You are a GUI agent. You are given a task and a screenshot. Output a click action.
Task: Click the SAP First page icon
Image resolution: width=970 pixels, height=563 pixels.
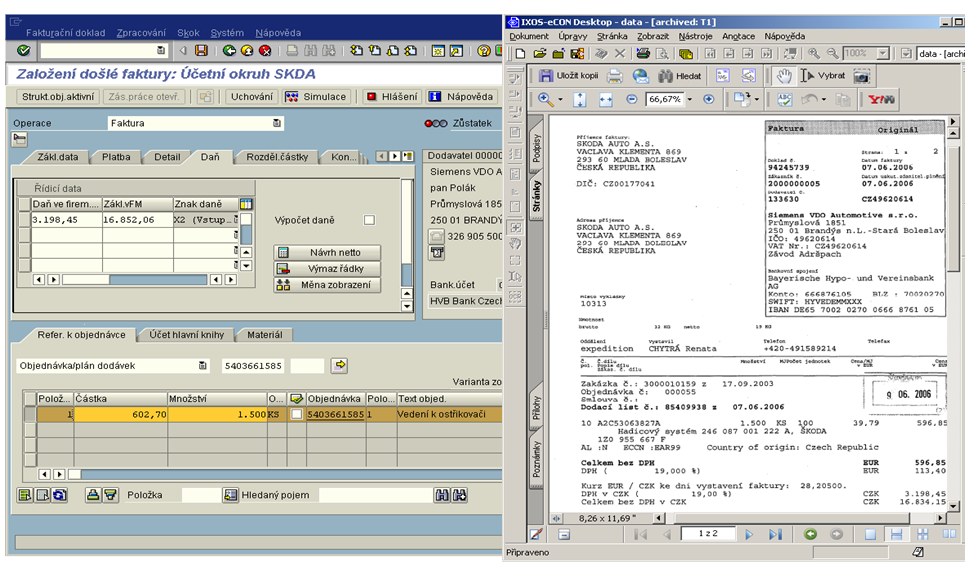tap(356, 50)
